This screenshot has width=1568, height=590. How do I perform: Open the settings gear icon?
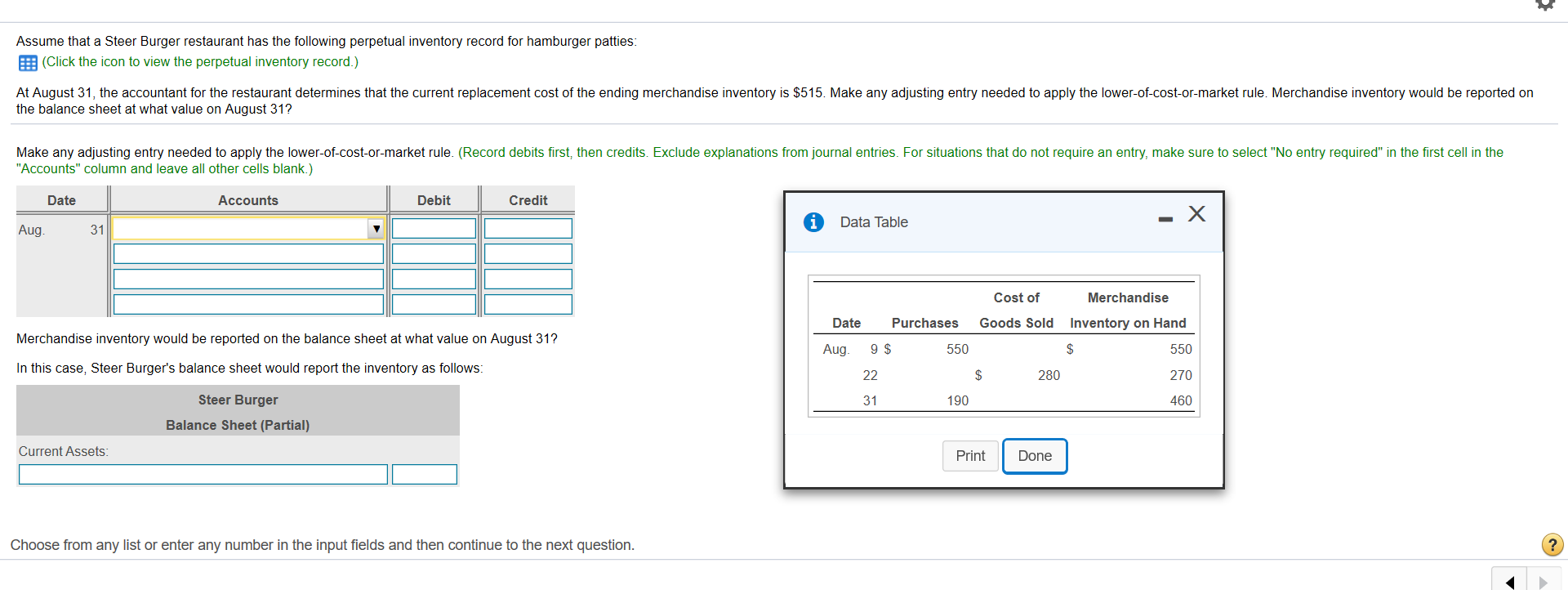click(1545, 4)
